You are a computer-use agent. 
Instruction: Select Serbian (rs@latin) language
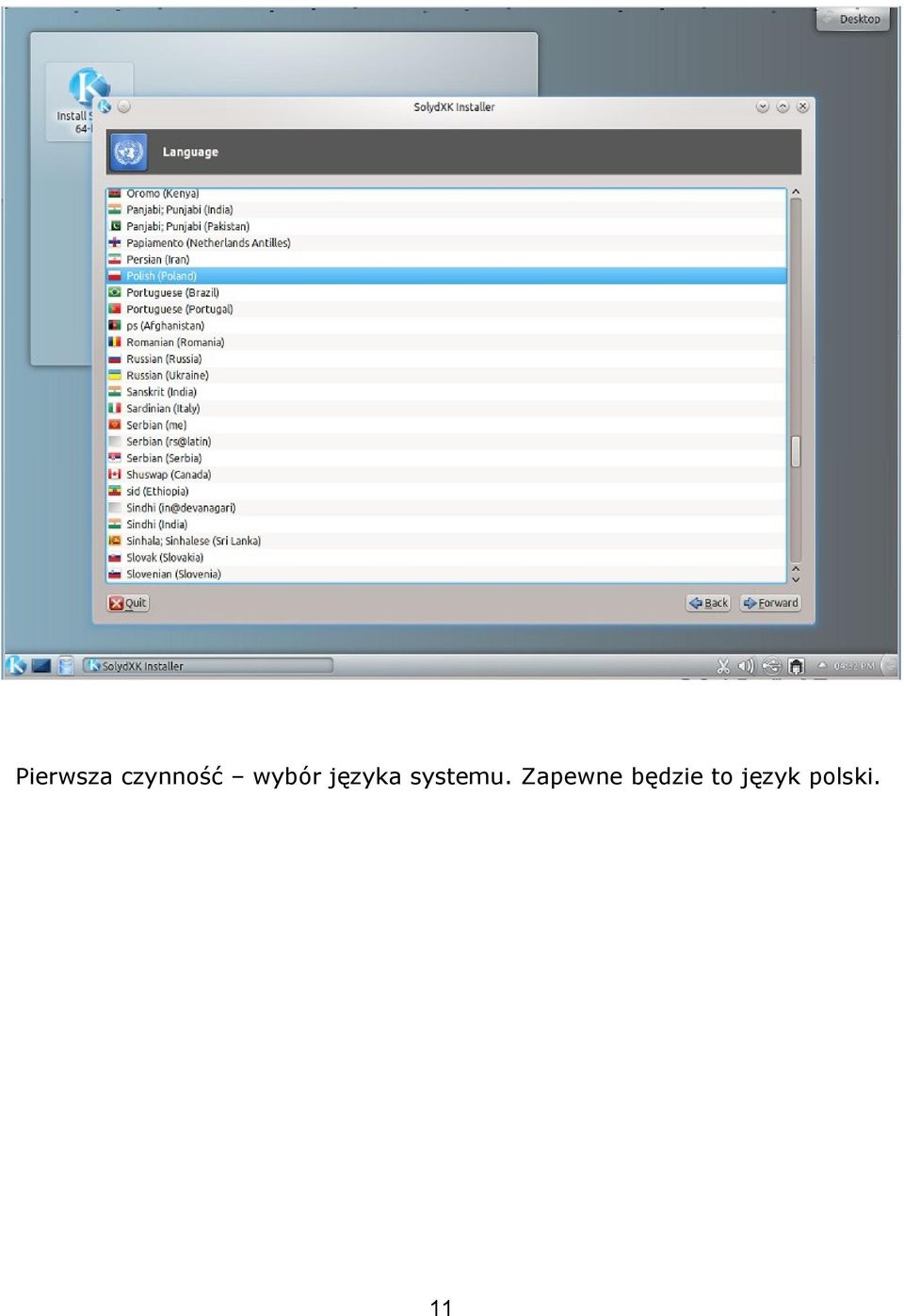[446, 441]
